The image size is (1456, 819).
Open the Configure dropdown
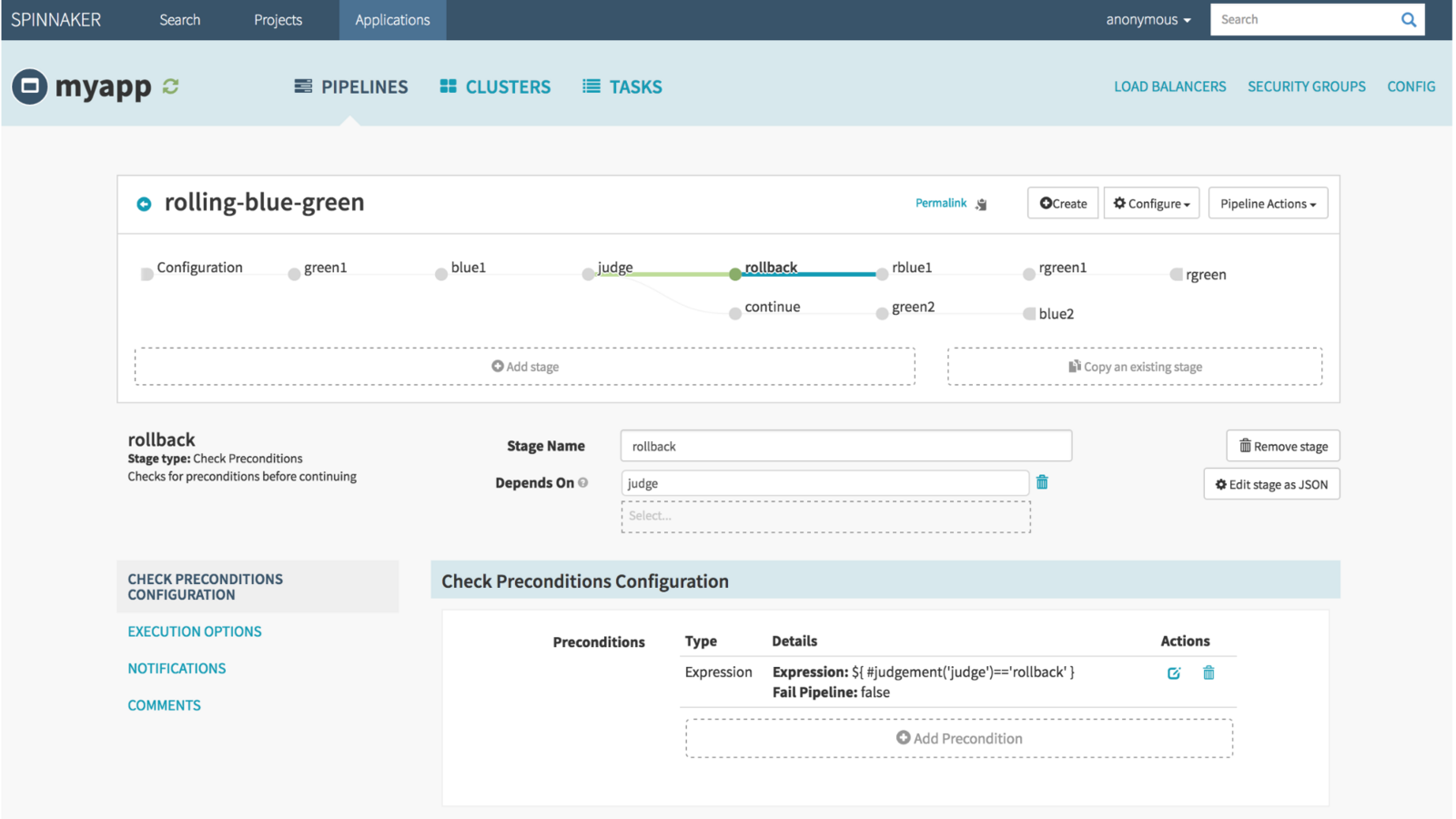click(1151, 203)
